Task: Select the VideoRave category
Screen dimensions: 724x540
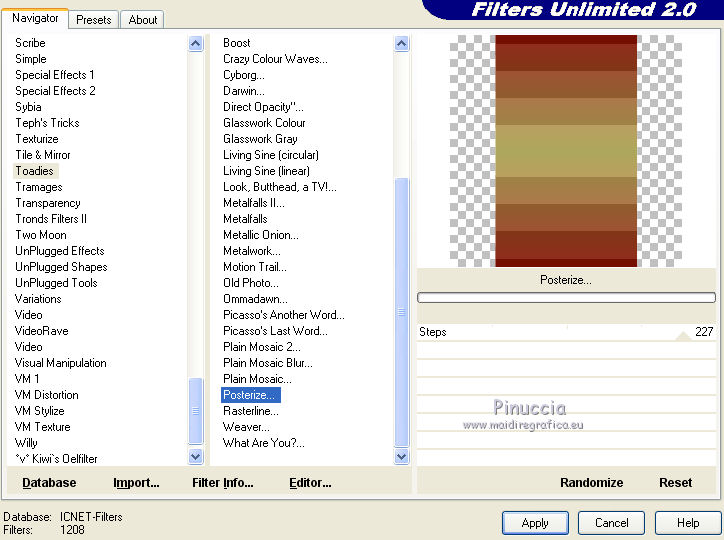Action: click(42, 331)
